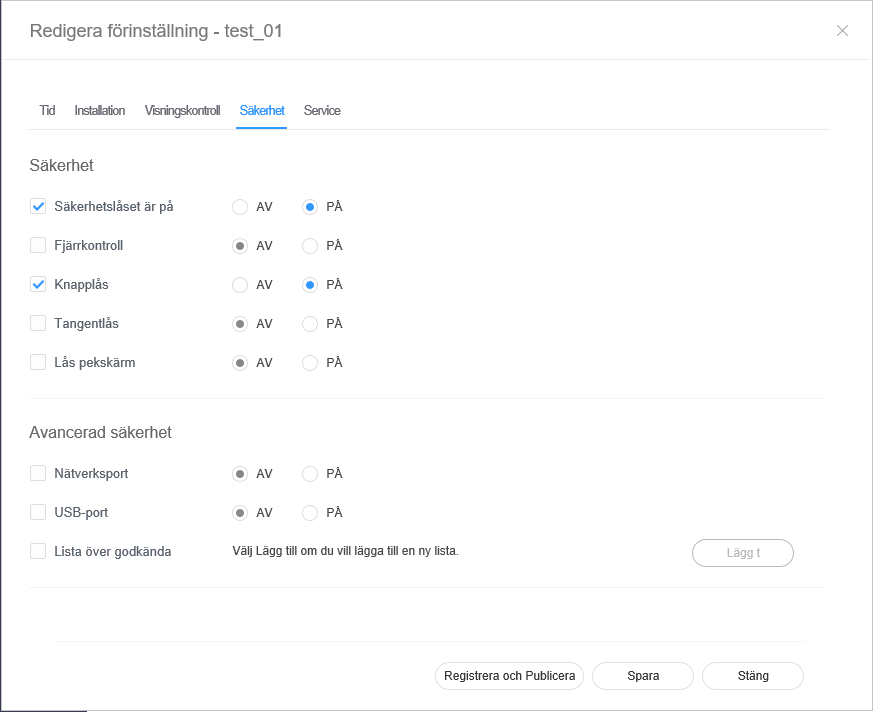Check the Lista över godkända checkbox
This screenshot has height=712, width=873.
[x=39, y=552]
